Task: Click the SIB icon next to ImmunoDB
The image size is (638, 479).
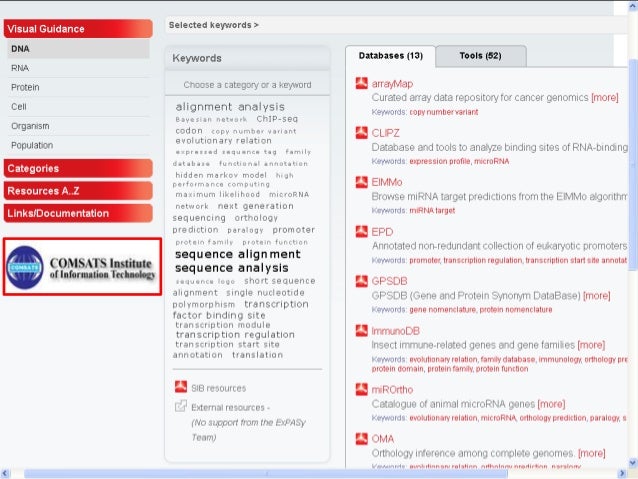Action: [361, 330]
